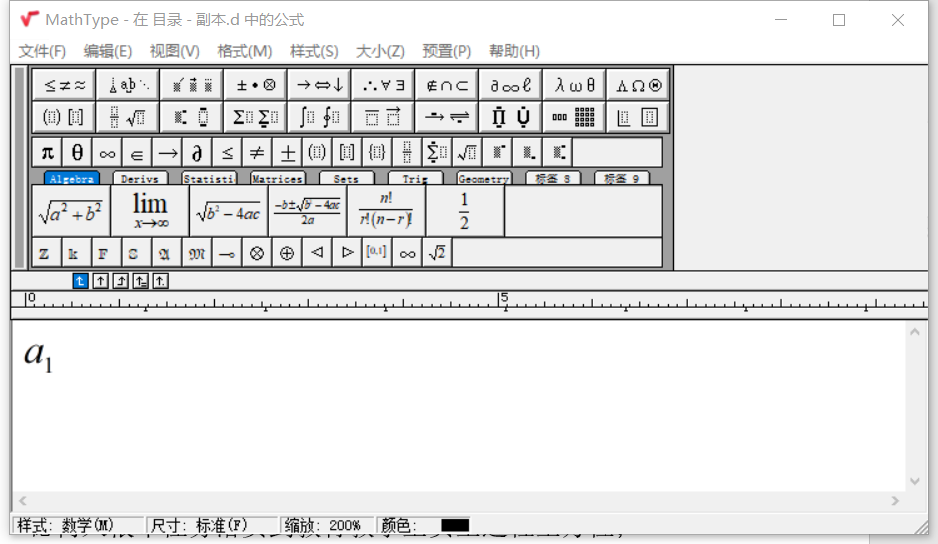
Task: Select the center tab stop button
Action: coord(100,281)
